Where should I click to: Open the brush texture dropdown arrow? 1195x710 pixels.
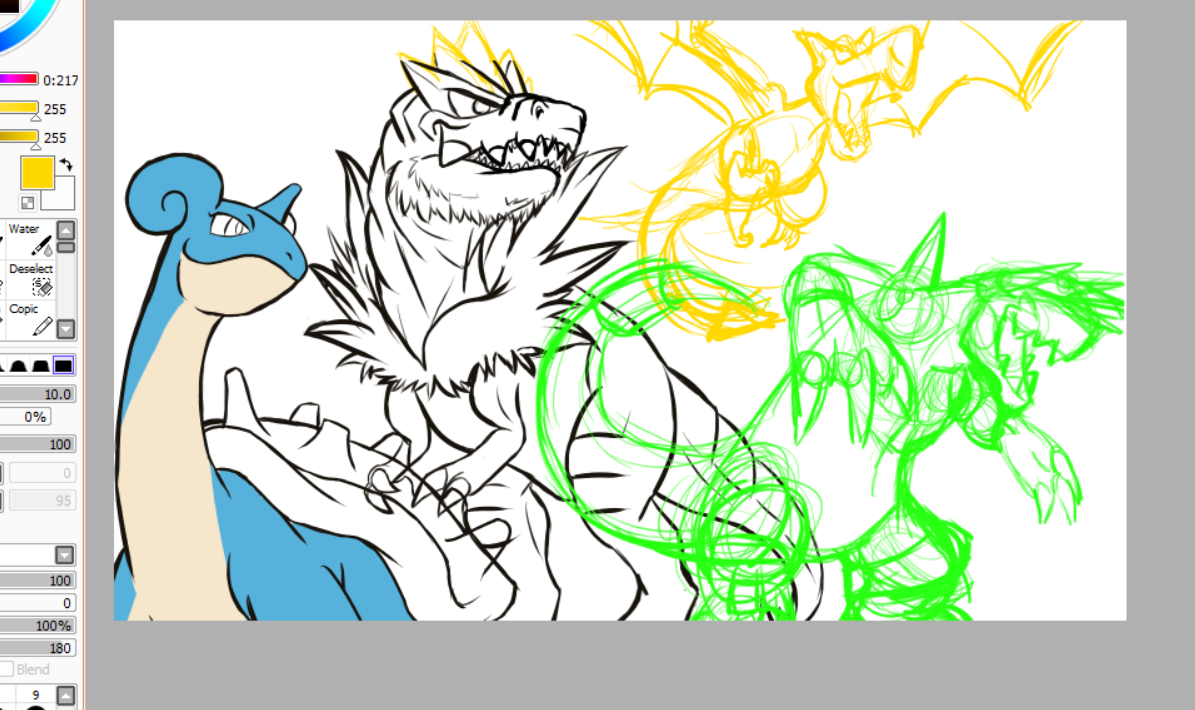click(x=65, y=555)
